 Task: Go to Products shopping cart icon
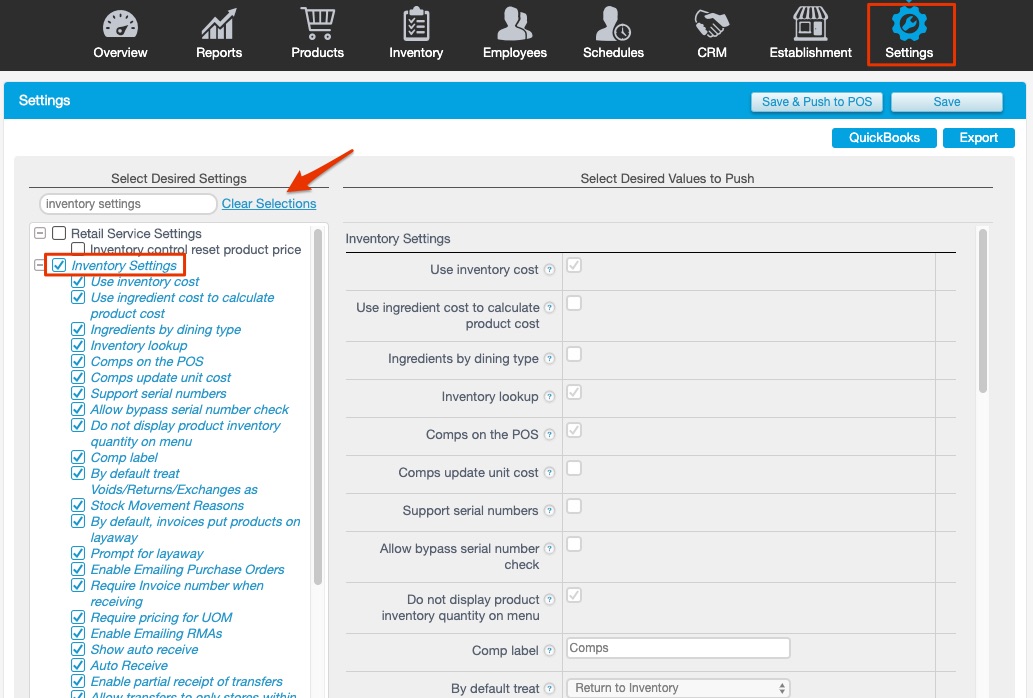(x=317, y=24)
